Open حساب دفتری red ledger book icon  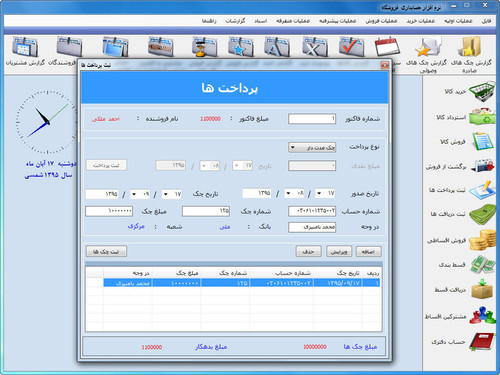coord(482,342)
